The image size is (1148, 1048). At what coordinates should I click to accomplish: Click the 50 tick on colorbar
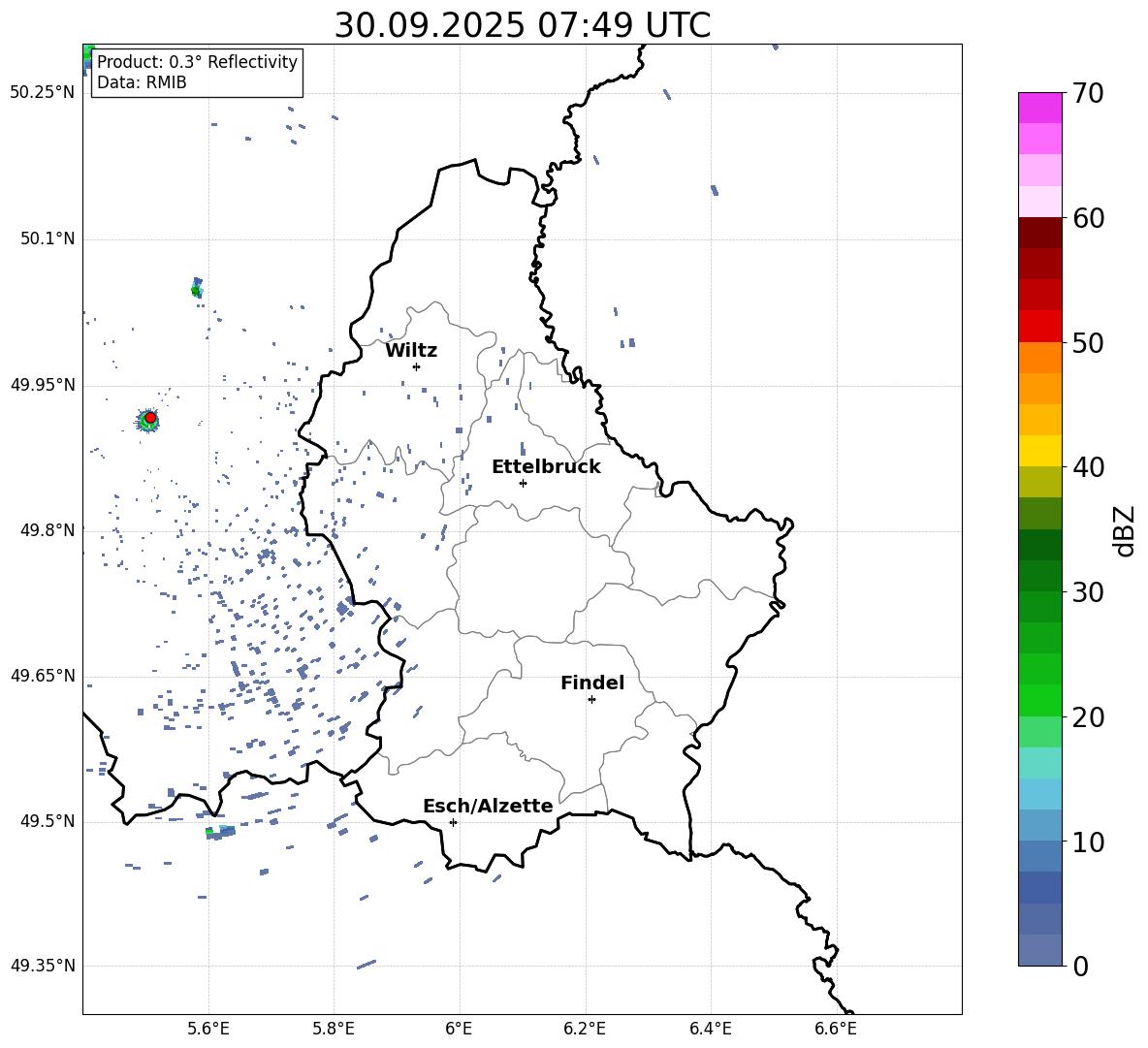click(x=1087, y=343)
